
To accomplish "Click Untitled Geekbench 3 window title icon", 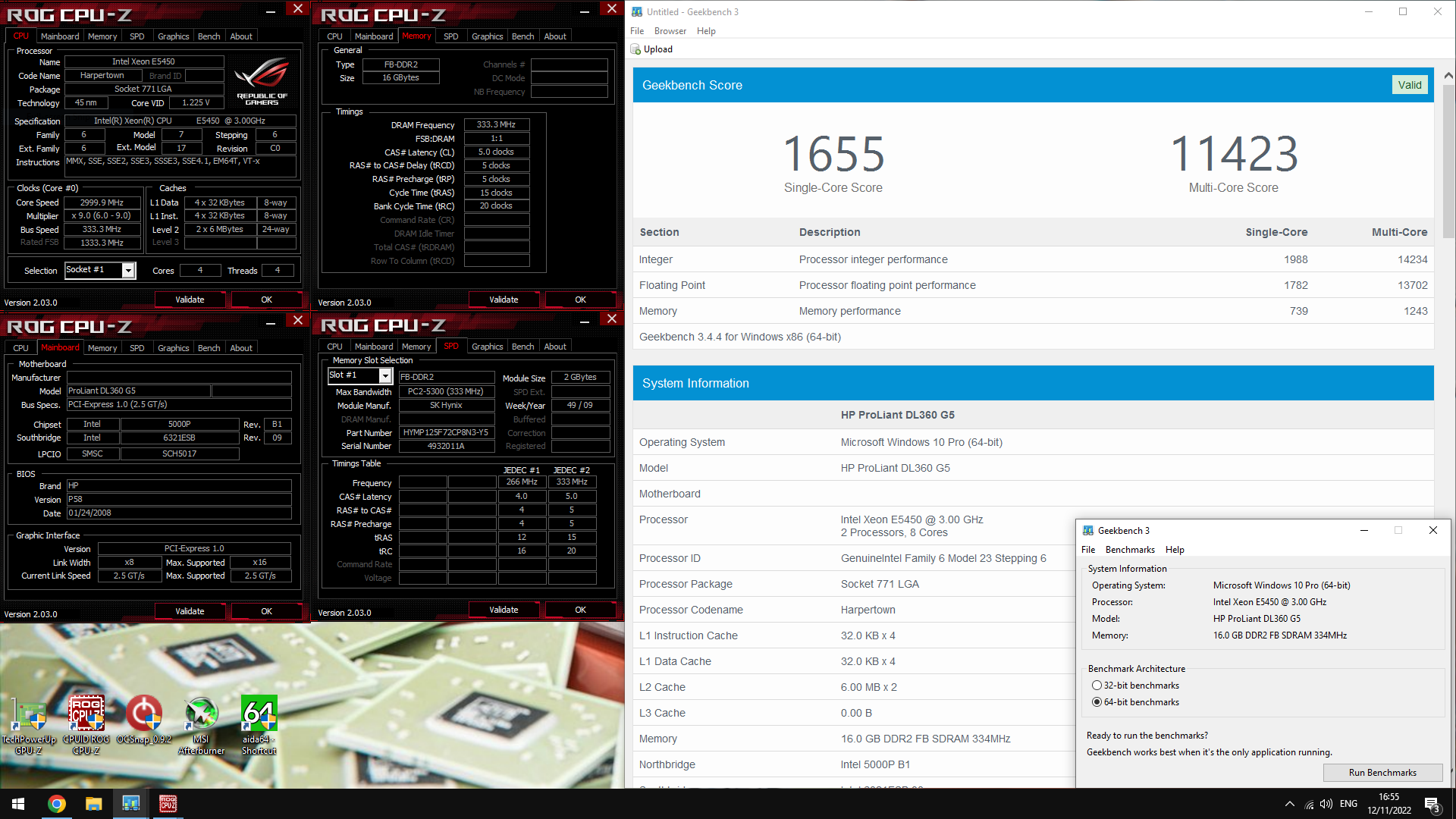I will [637, 12].
